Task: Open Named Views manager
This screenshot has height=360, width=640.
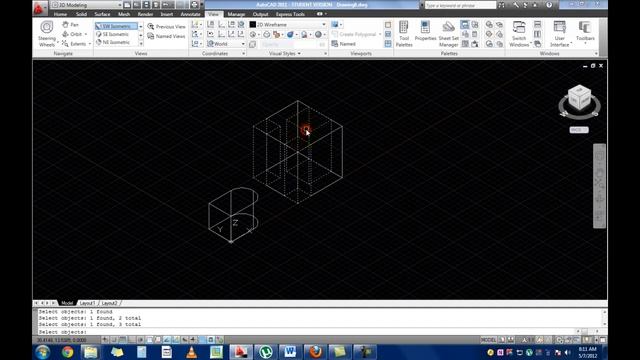Action: click(166, 36)
